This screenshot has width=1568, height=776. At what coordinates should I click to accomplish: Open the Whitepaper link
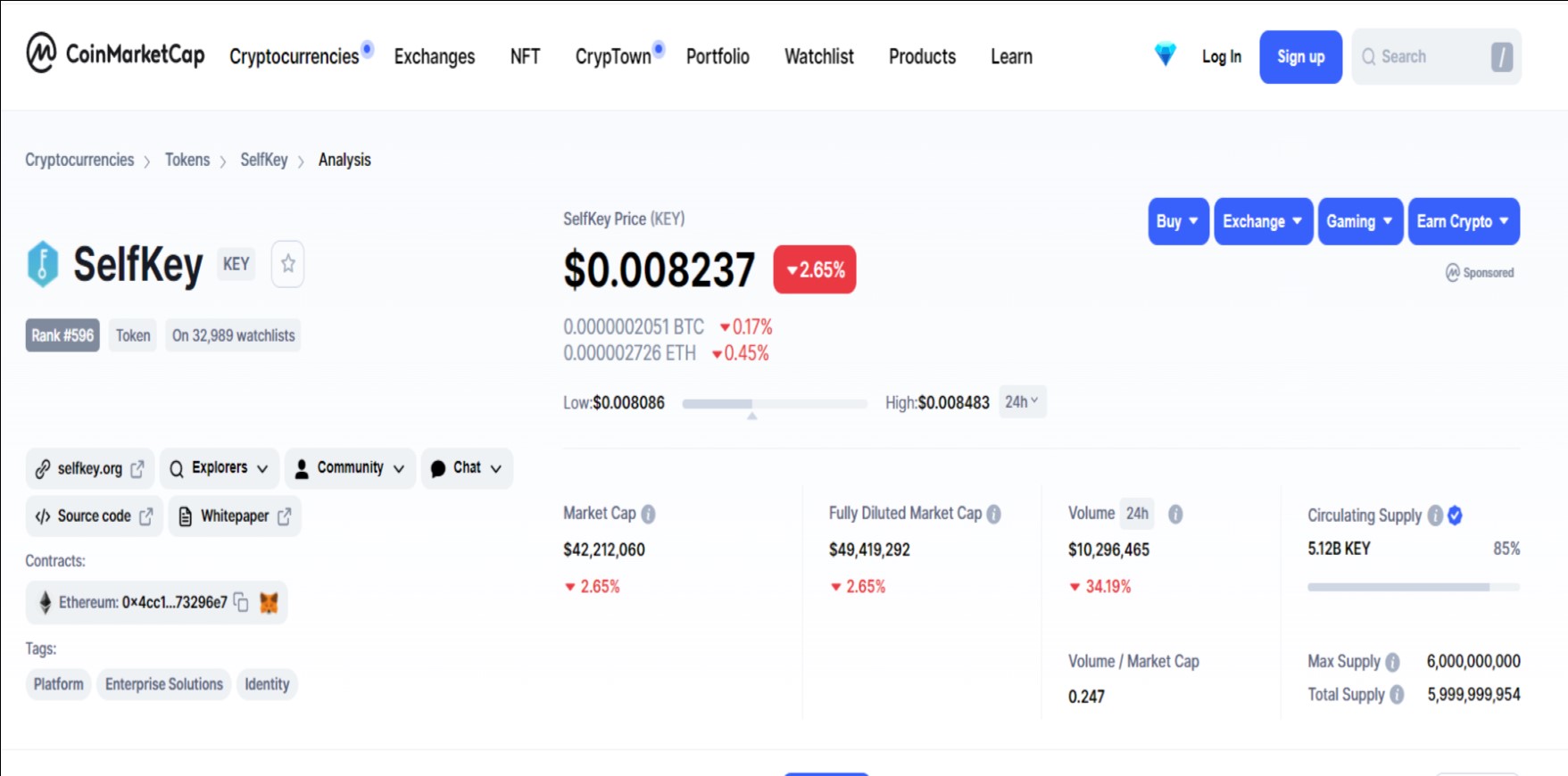pos(235,516)
